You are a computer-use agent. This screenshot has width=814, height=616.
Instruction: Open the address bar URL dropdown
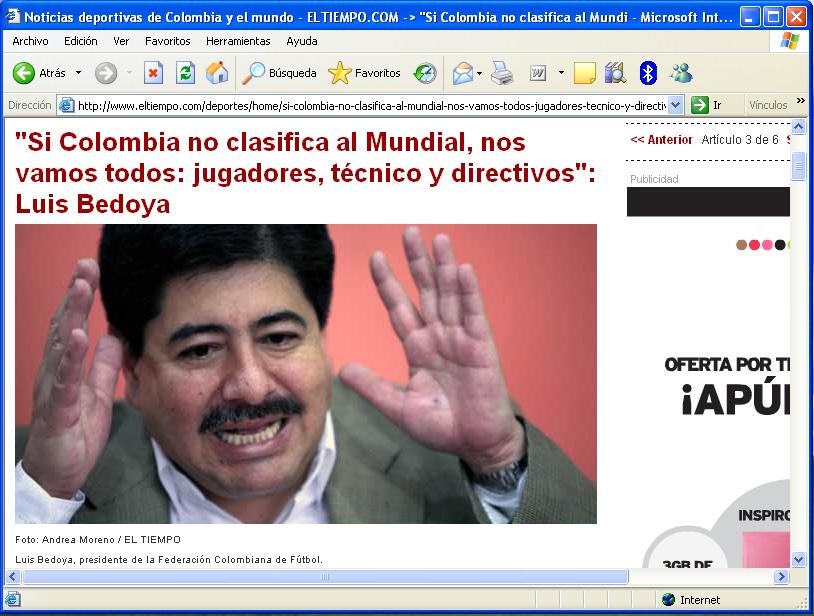point(675,105)
